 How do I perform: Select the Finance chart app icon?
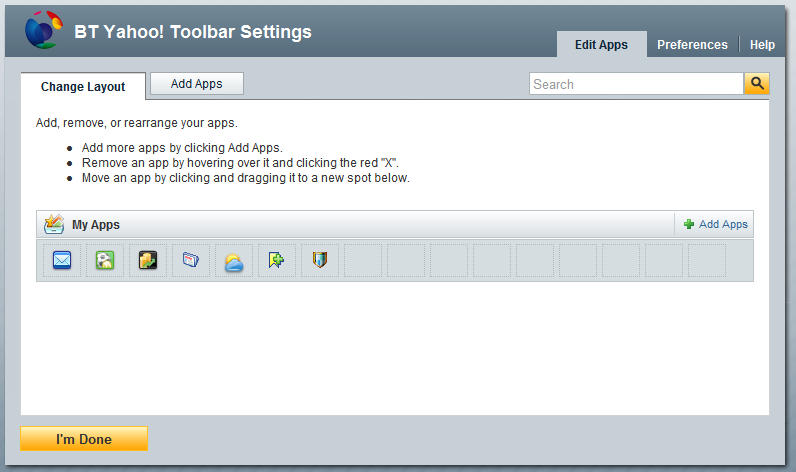point(148,260)
